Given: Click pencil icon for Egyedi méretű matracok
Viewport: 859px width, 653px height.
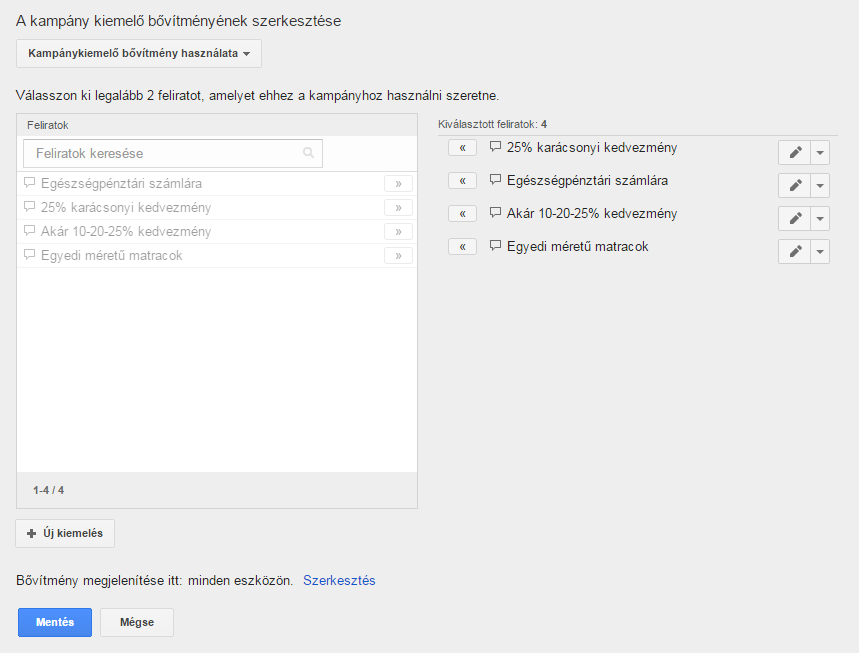Looking at the screenshot, I should pos(794,251).
